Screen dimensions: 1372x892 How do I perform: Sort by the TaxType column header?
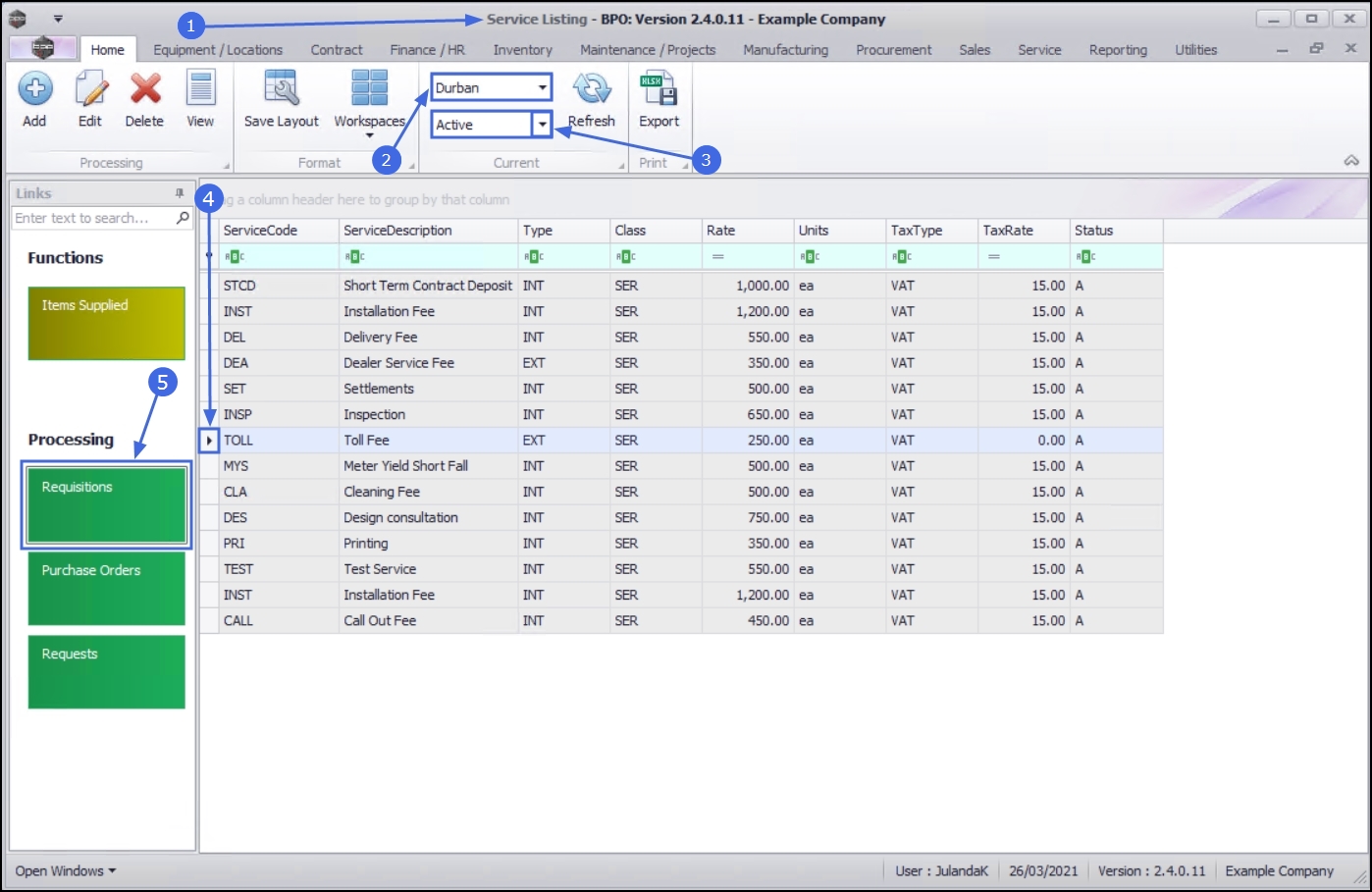[932, 231]
